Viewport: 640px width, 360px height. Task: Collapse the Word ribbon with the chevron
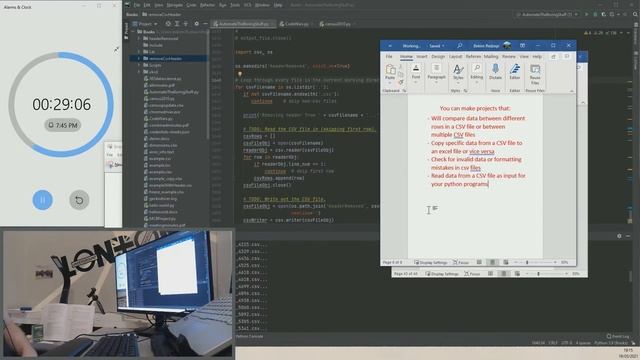click(x=571, y=91)
